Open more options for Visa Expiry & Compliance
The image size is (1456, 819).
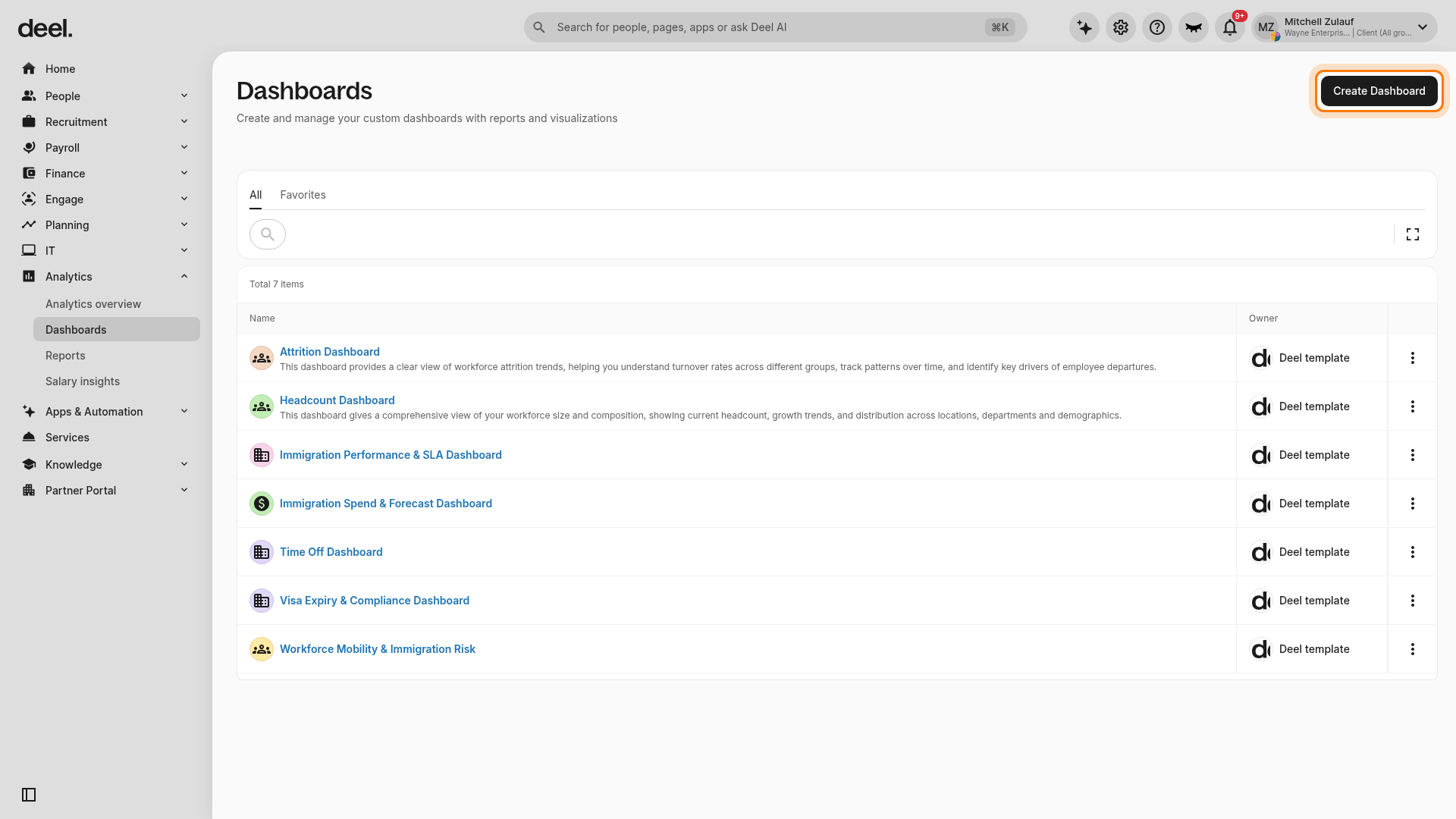[x=1413, y=601]
